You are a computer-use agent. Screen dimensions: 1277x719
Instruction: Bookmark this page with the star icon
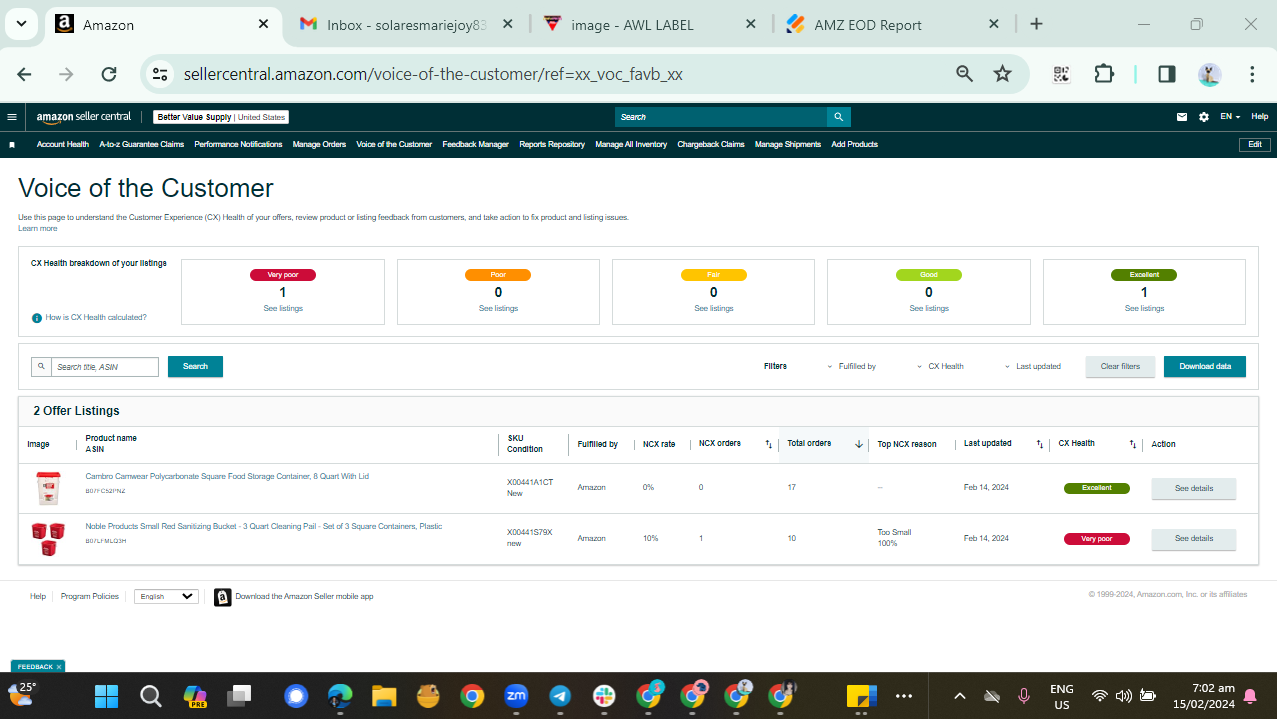tap(1002, 74)
